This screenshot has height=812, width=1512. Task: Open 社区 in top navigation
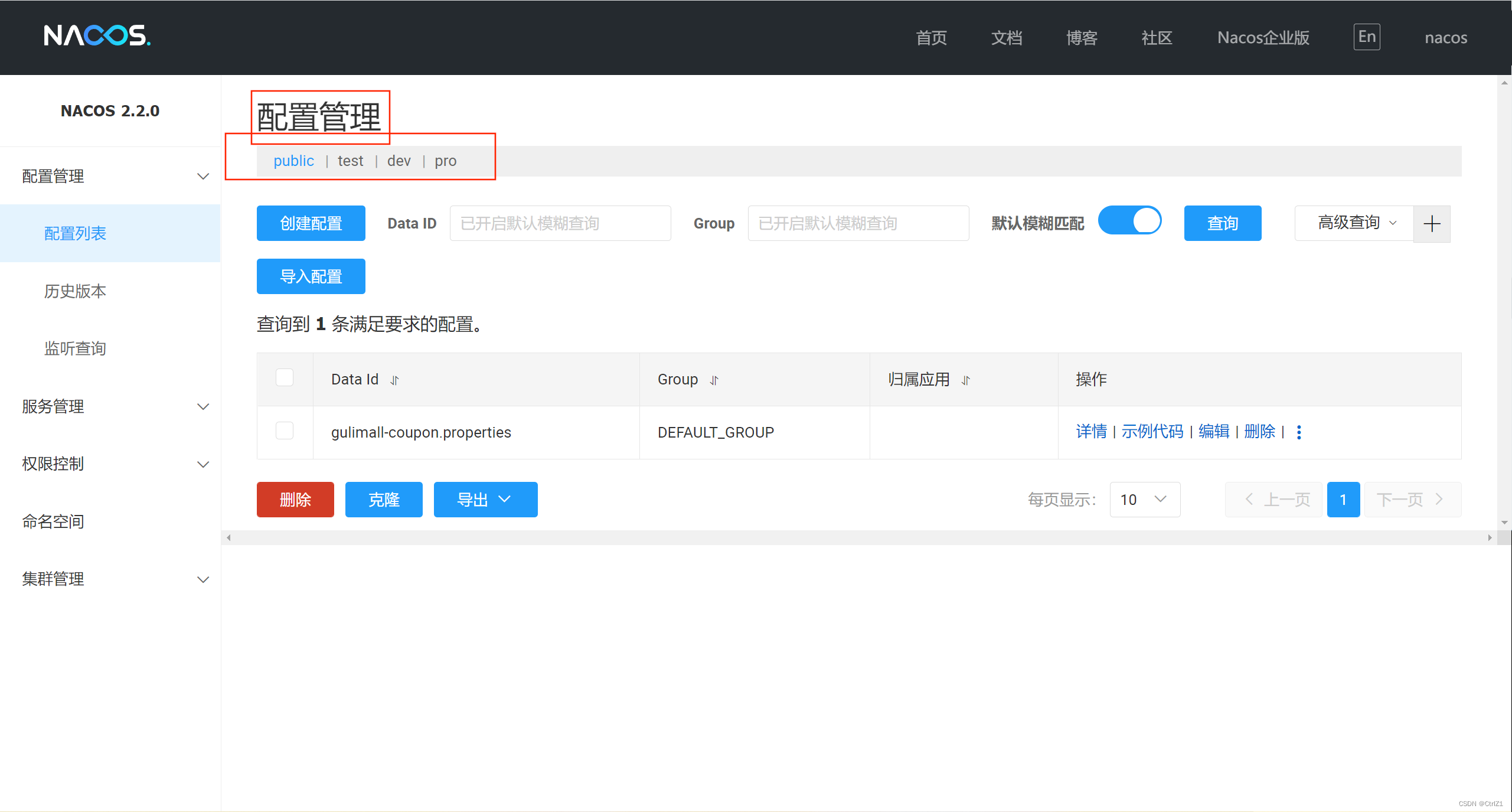click(1157, 38)
